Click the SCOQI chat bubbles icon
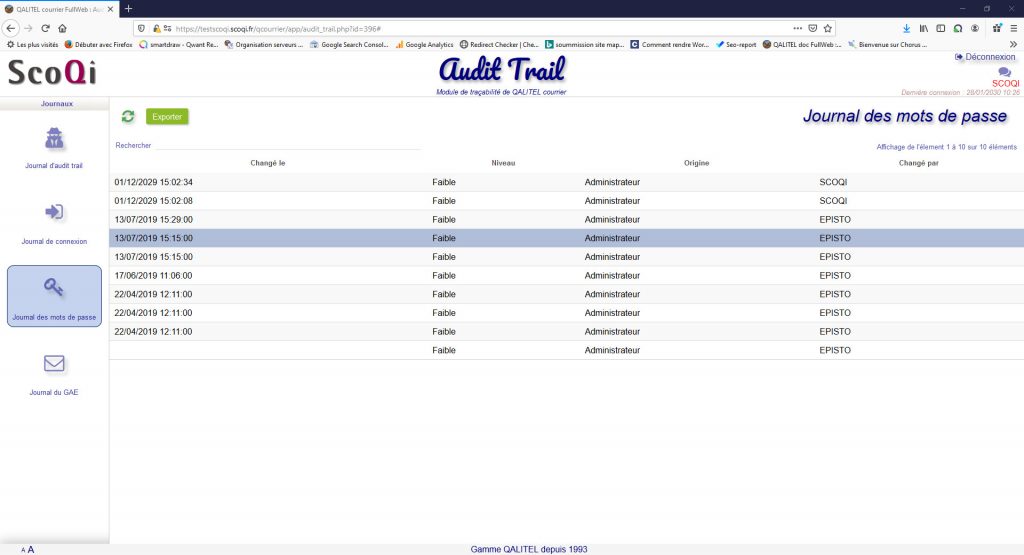This screenshot has height=555, width=1024. point(1004,72)
